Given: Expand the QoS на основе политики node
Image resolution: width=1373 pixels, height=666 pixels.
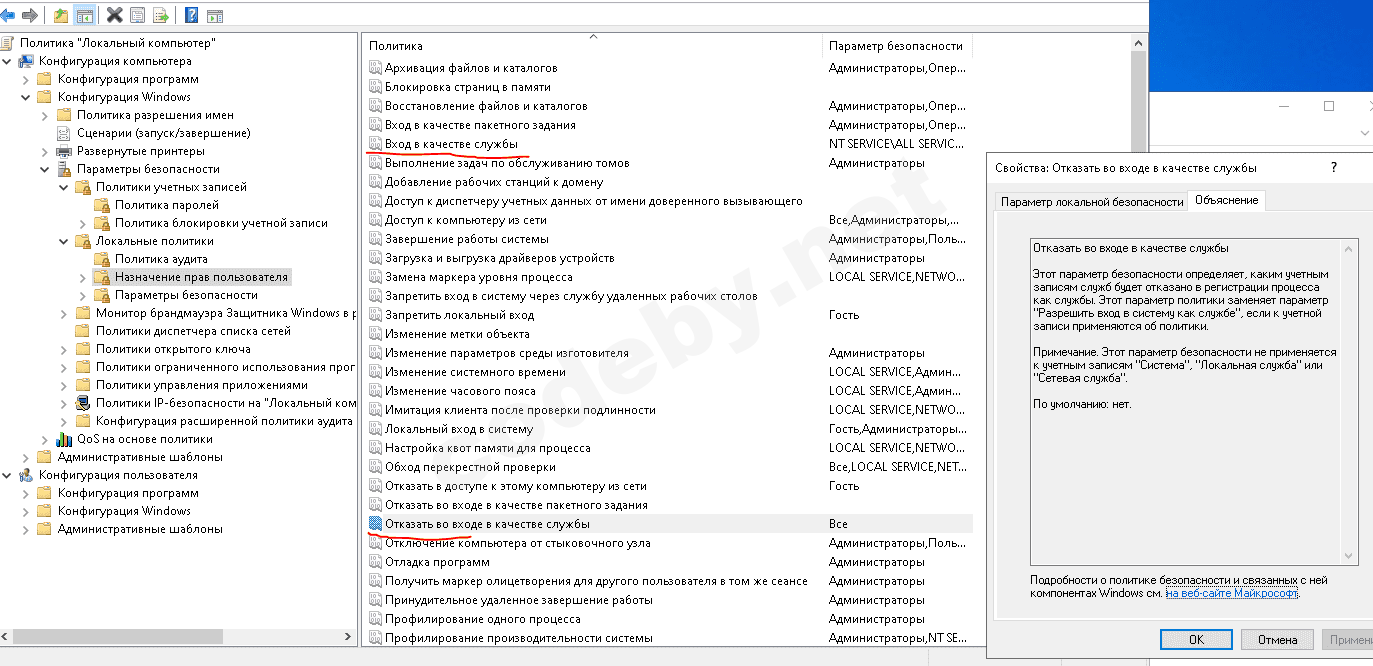Looking at the screenshot, I should [x=45, y=439].
